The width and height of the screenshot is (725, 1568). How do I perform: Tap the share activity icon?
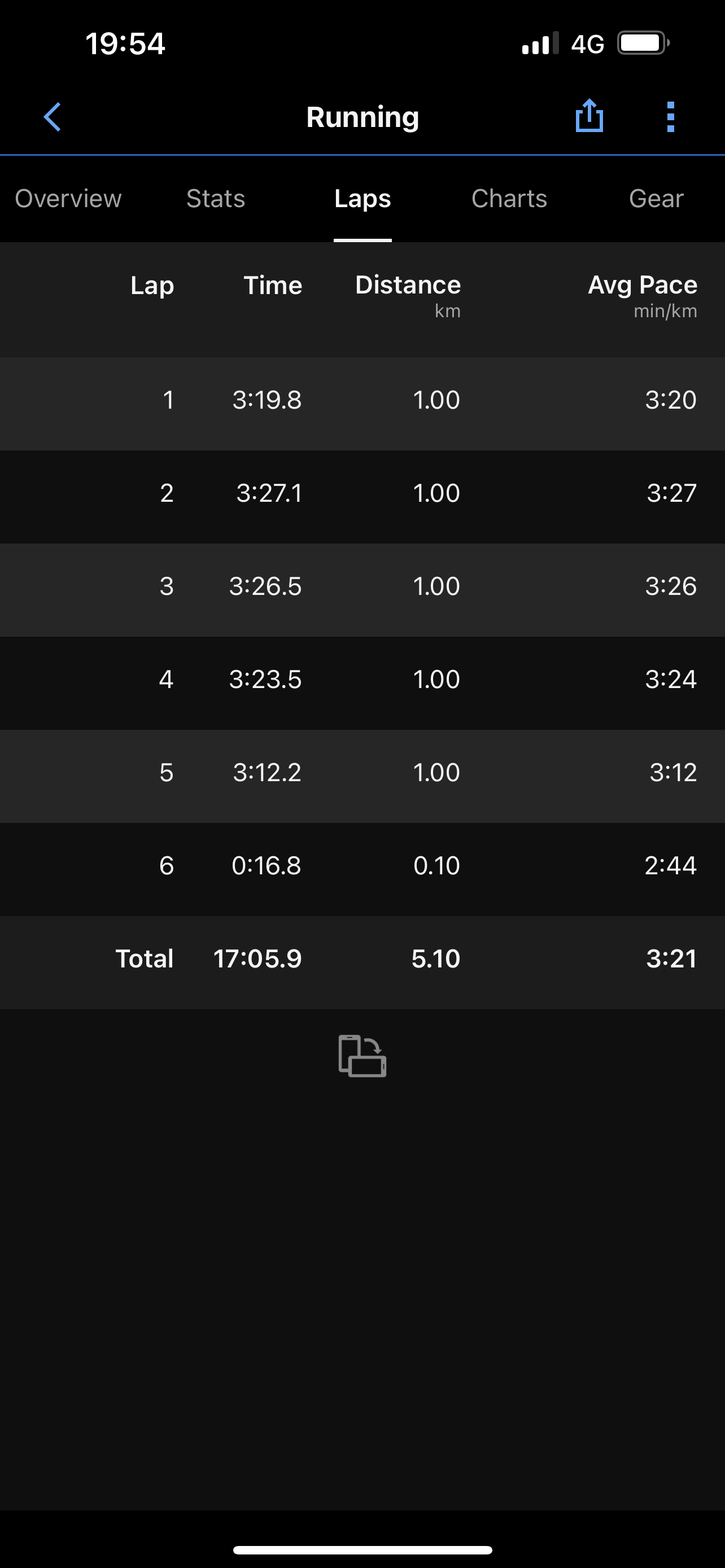pyautogui.click(x=589, y=116)
